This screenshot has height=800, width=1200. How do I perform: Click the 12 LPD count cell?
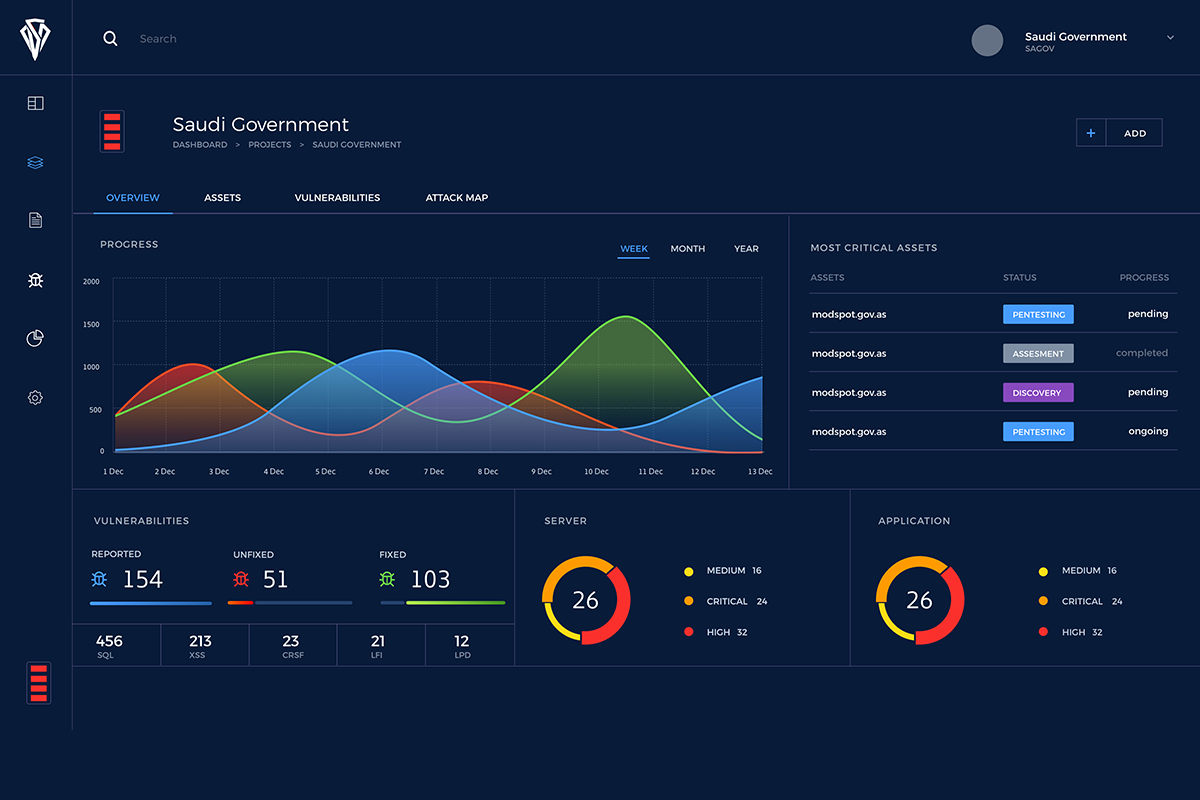click(x=469, y=646)
